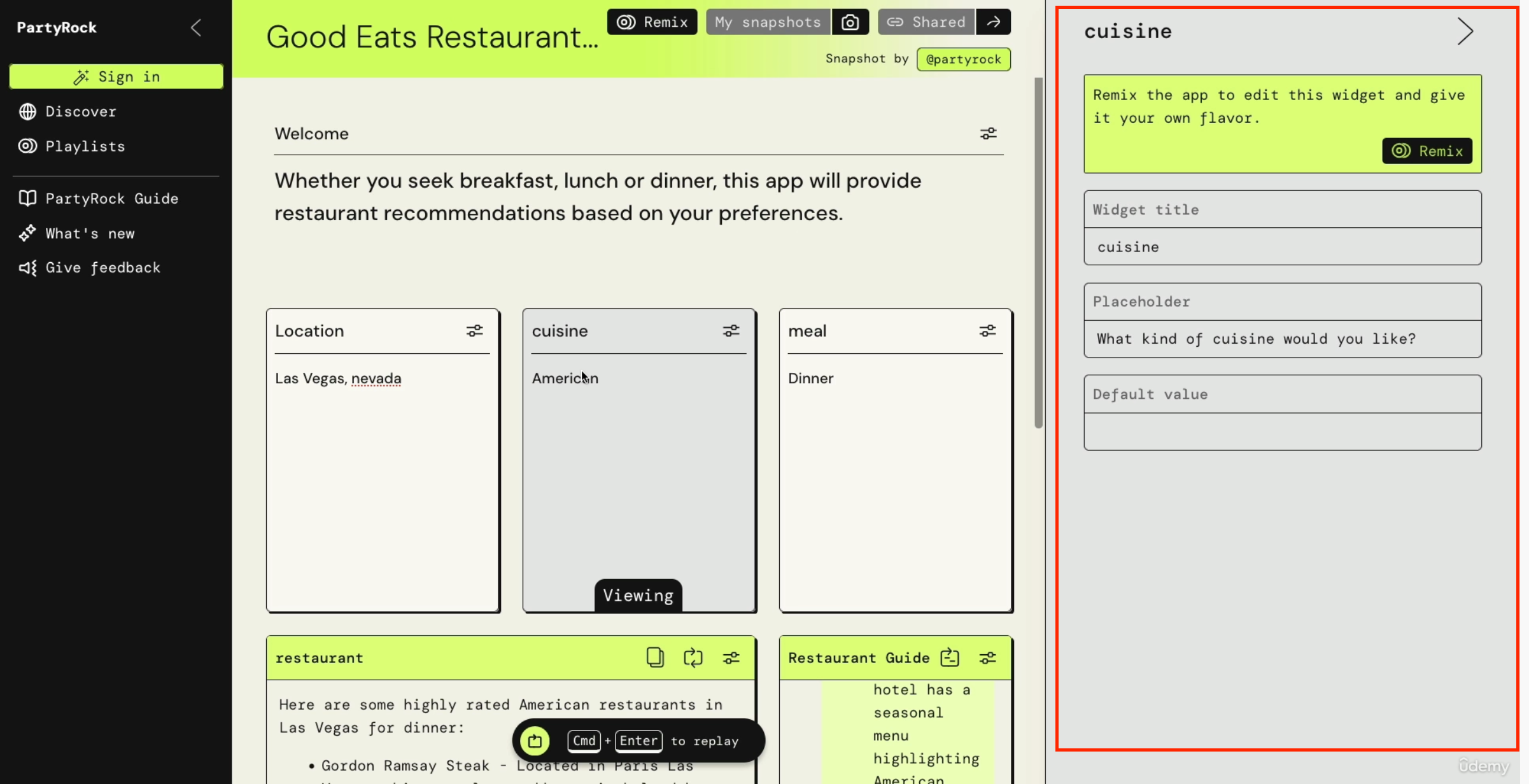Click the "Snapshot by" label
Image resolution: width=1529 pixels, height=784 pixels.
[866, 59]
